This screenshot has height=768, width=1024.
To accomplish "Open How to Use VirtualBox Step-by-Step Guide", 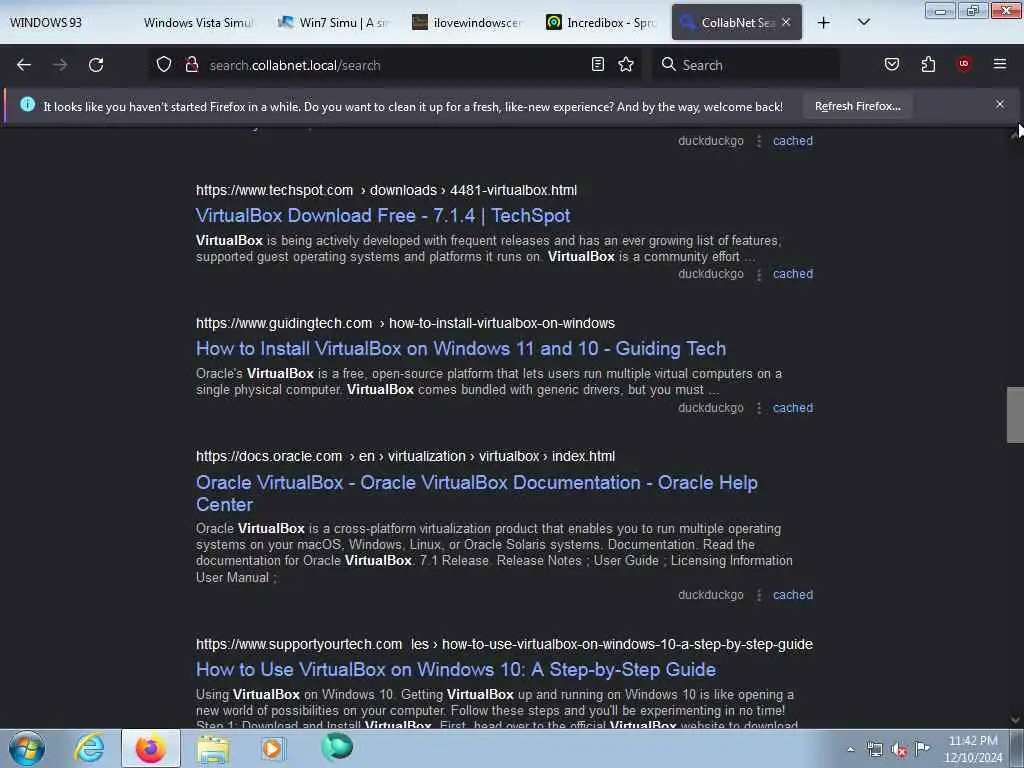I will tap(456, 669).
